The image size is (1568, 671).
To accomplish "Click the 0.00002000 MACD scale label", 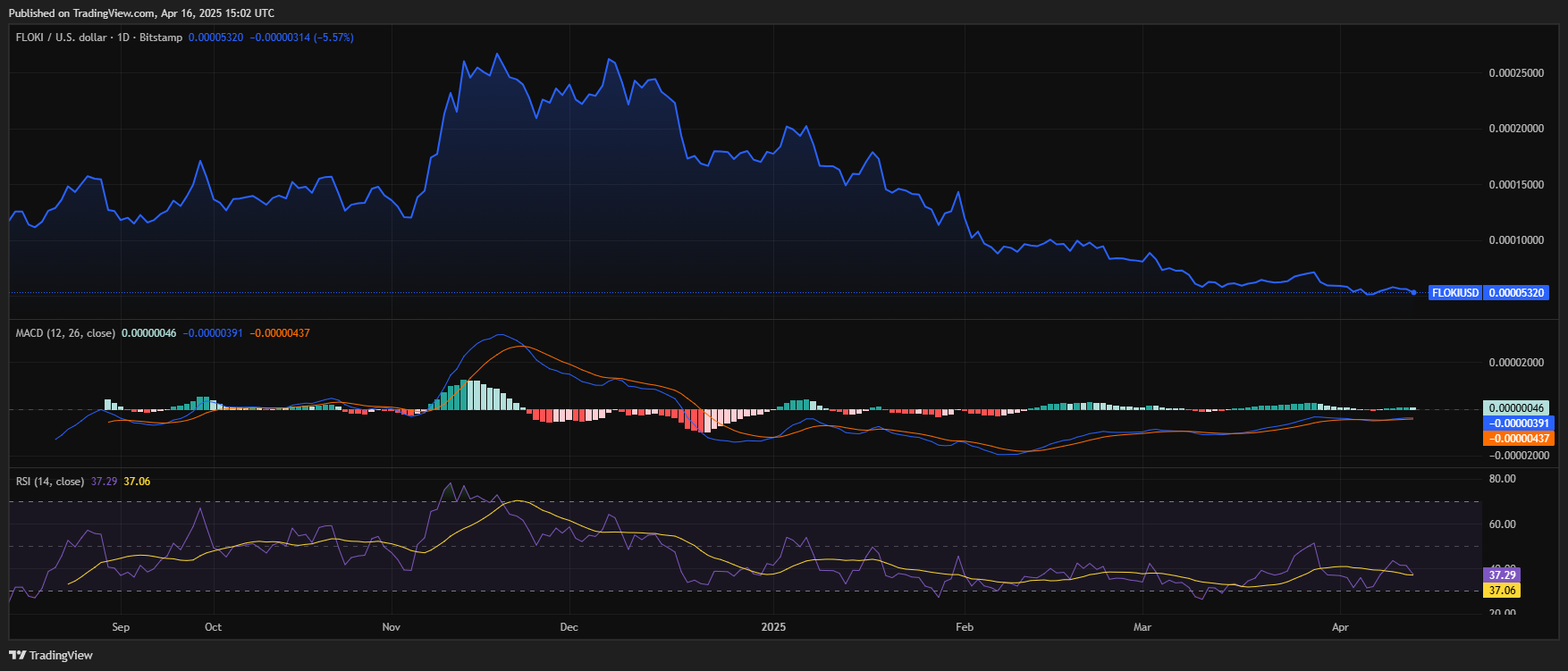I will click(1516, 363).
